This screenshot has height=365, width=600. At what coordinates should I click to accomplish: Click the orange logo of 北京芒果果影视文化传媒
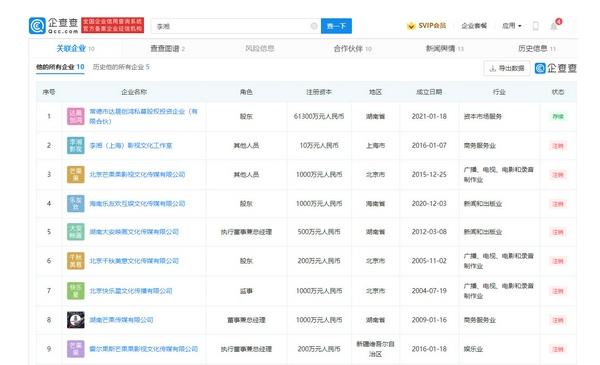click(x=75, y=174)
